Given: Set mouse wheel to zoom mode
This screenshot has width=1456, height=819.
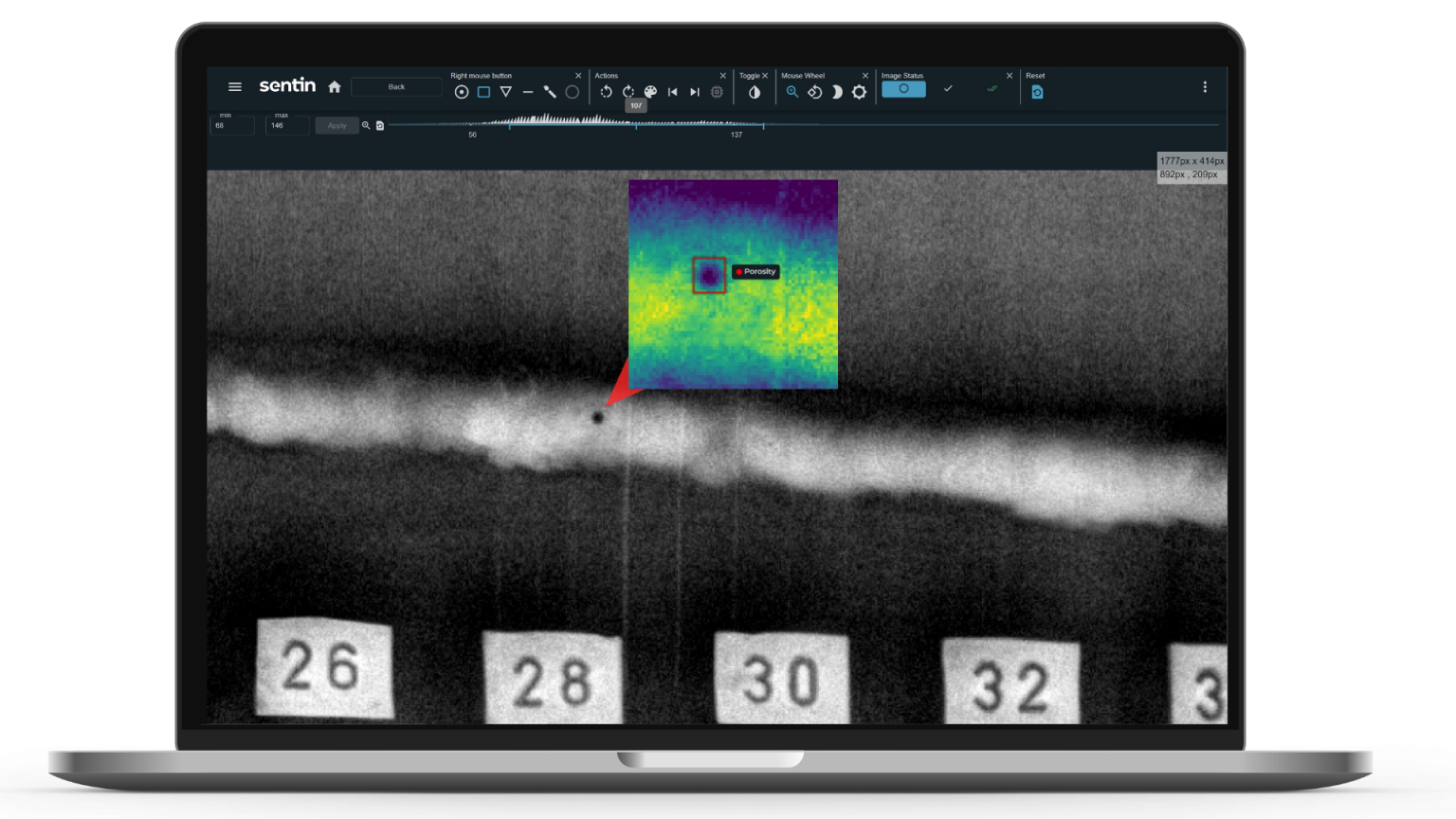Looking at the screenshot, I should [793, 91].
